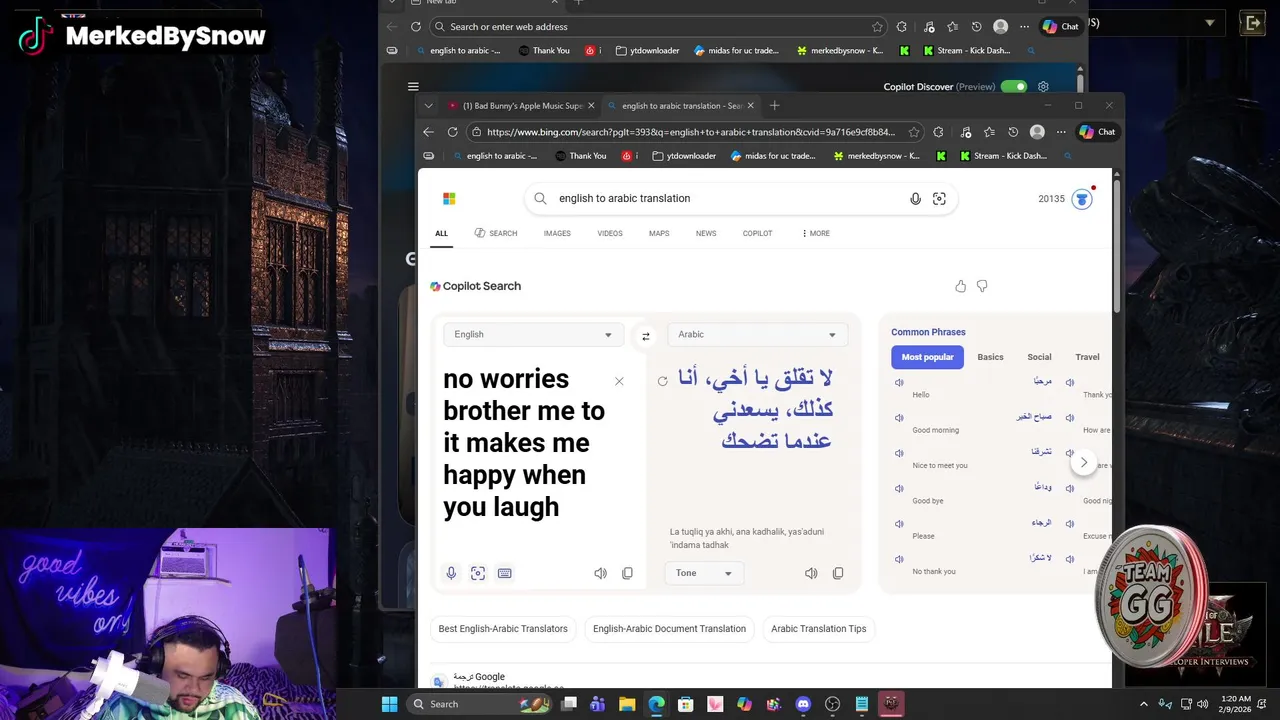Image resolution: width=1280 pixels, height=720 pixels.
Task: Open the Tone dropdown
Action: click(704, 573)
